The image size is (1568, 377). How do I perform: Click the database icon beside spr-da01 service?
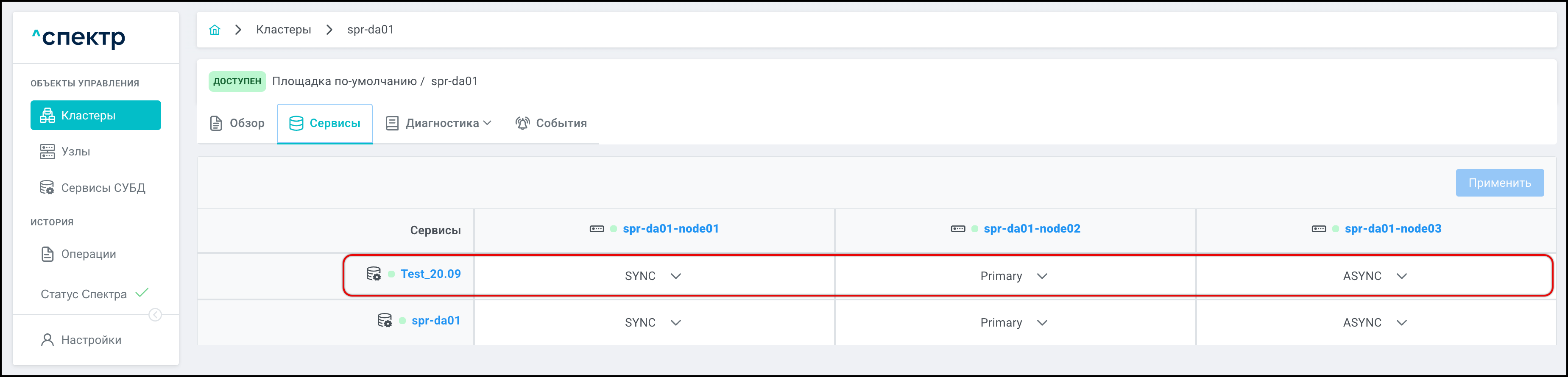click(384, 320)
